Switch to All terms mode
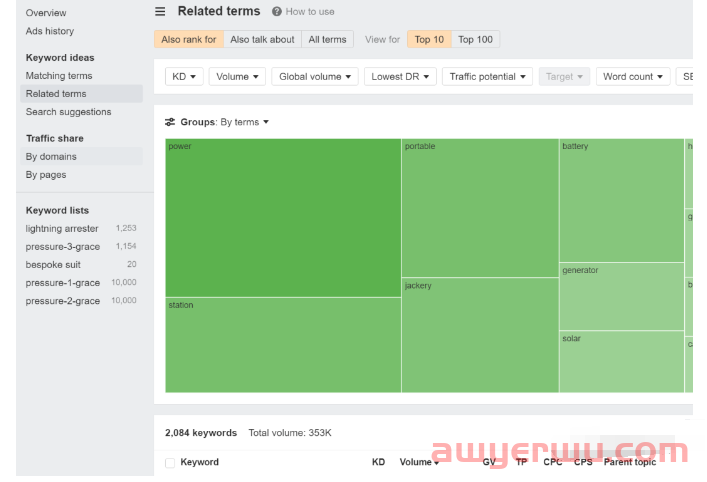Screen dimensions: 707x482 click(327, 39)
